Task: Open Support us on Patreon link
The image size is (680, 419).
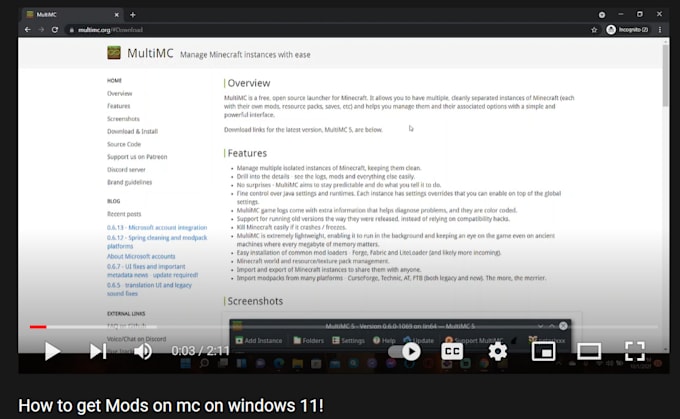Action: click(137, 157)
